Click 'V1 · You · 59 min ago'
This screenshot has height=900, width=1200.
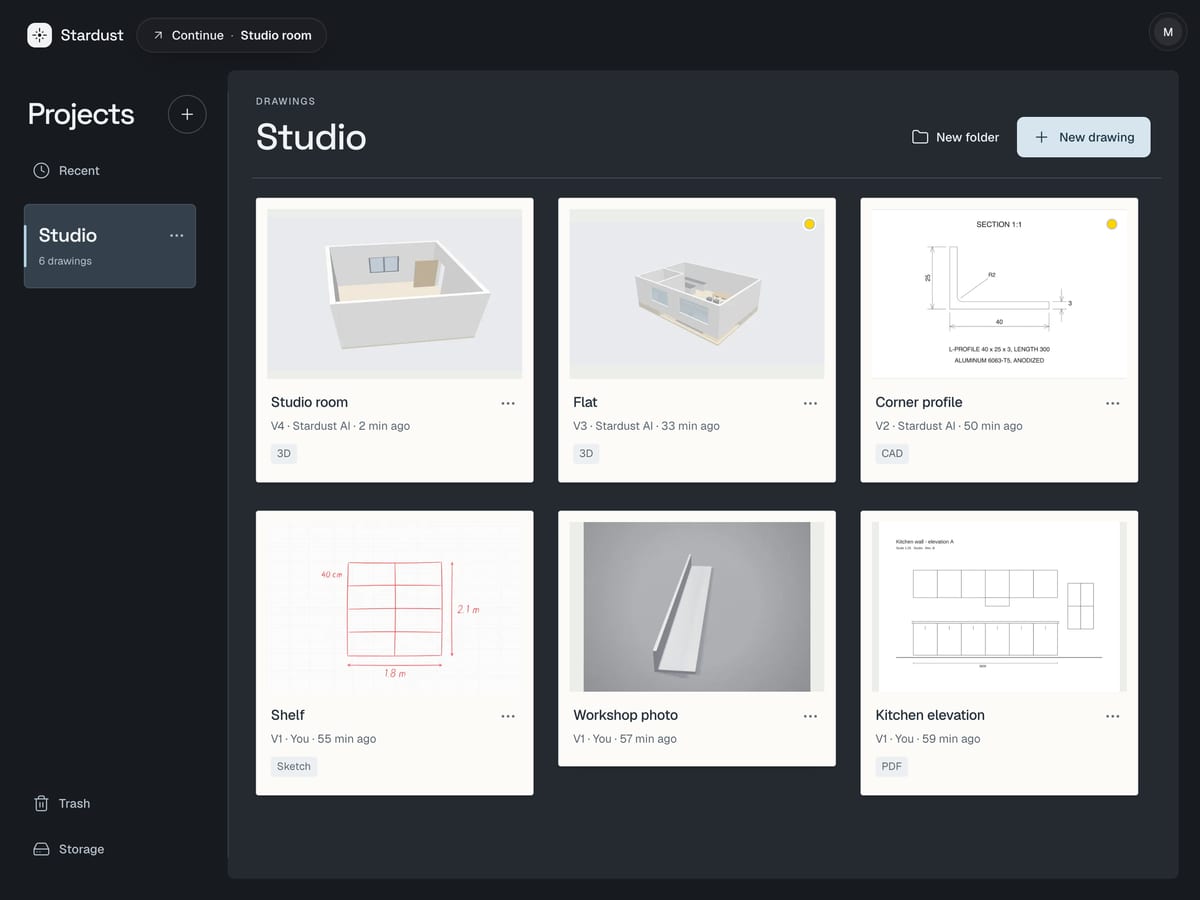928,739
